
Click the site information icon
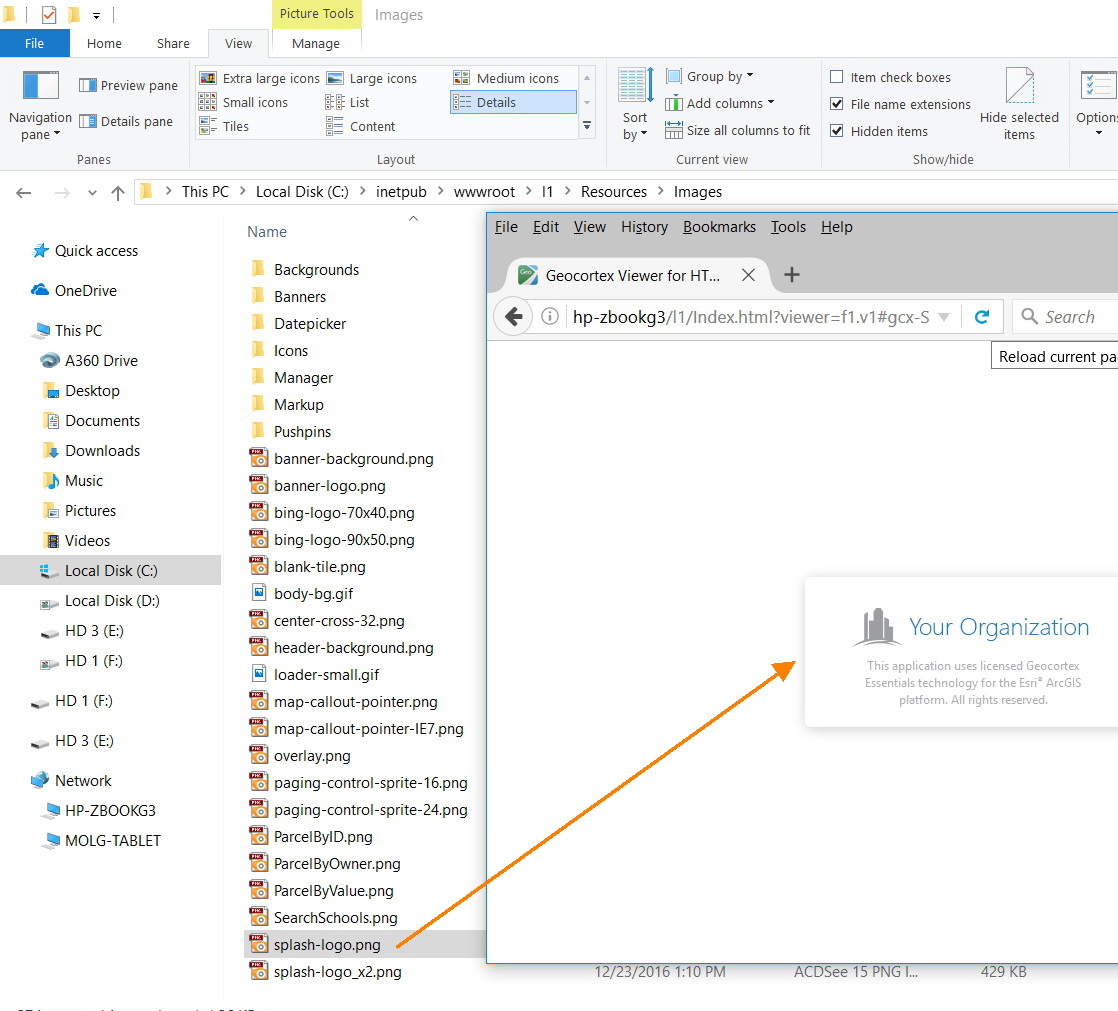pyautogui.click(x=549, y=317)
